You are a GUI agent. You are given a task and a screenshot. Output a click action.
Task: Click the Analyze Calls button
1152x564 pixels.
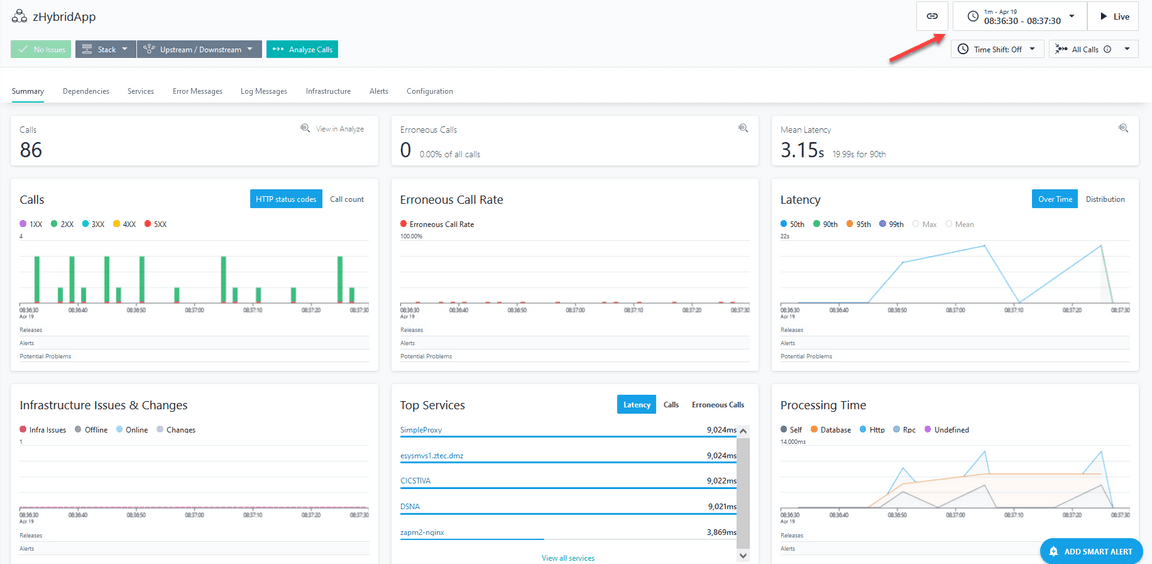point(302,49)
